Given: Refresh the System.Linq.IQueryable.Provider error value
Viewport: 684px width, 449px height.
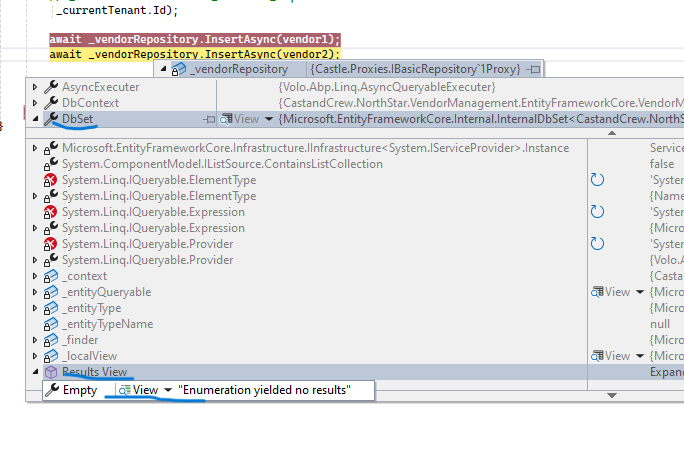Looking at the screenshot, I should click(x=598, y=244).
